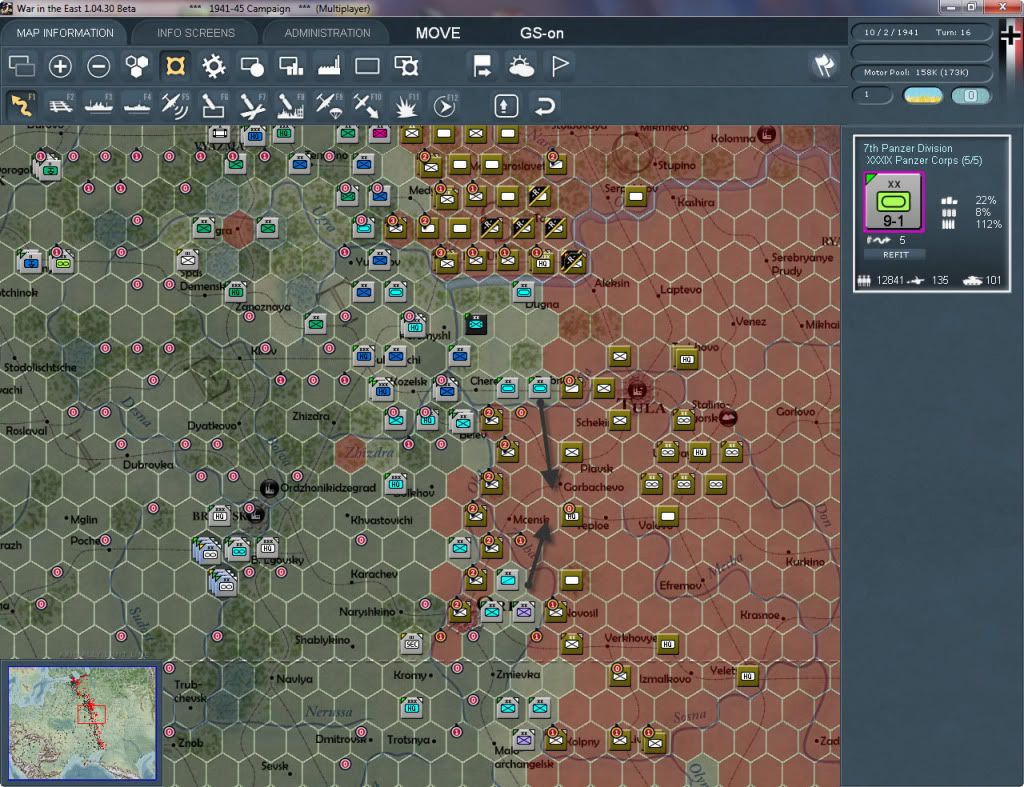Image resolution: width=1024 pixels, height=787 pixels.
Task: Click the Ordzhonikidzegrad factory marker
Action: [x=268, y=488]
